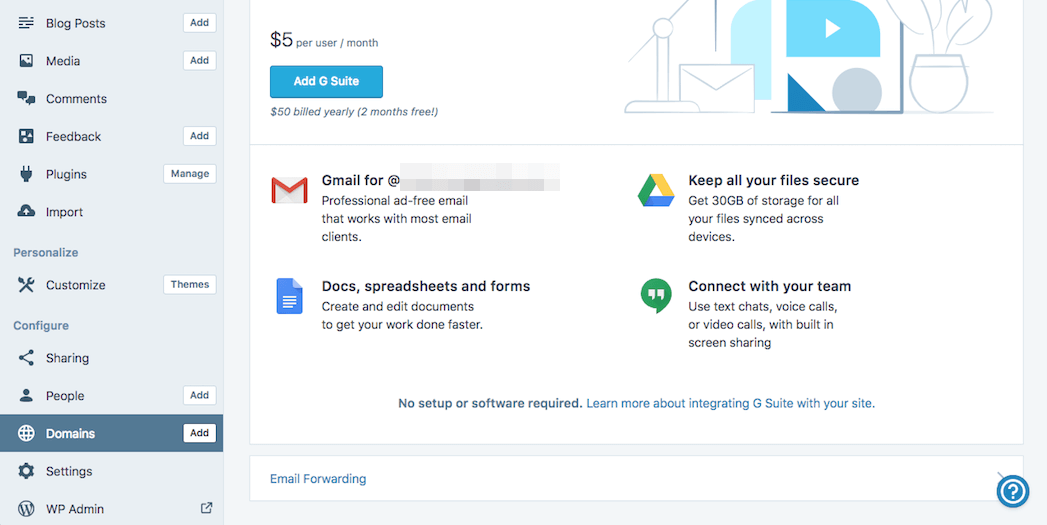Expand the Email Forwarding section
This screenshot has width=1047, height=525.
click(318, 479)
